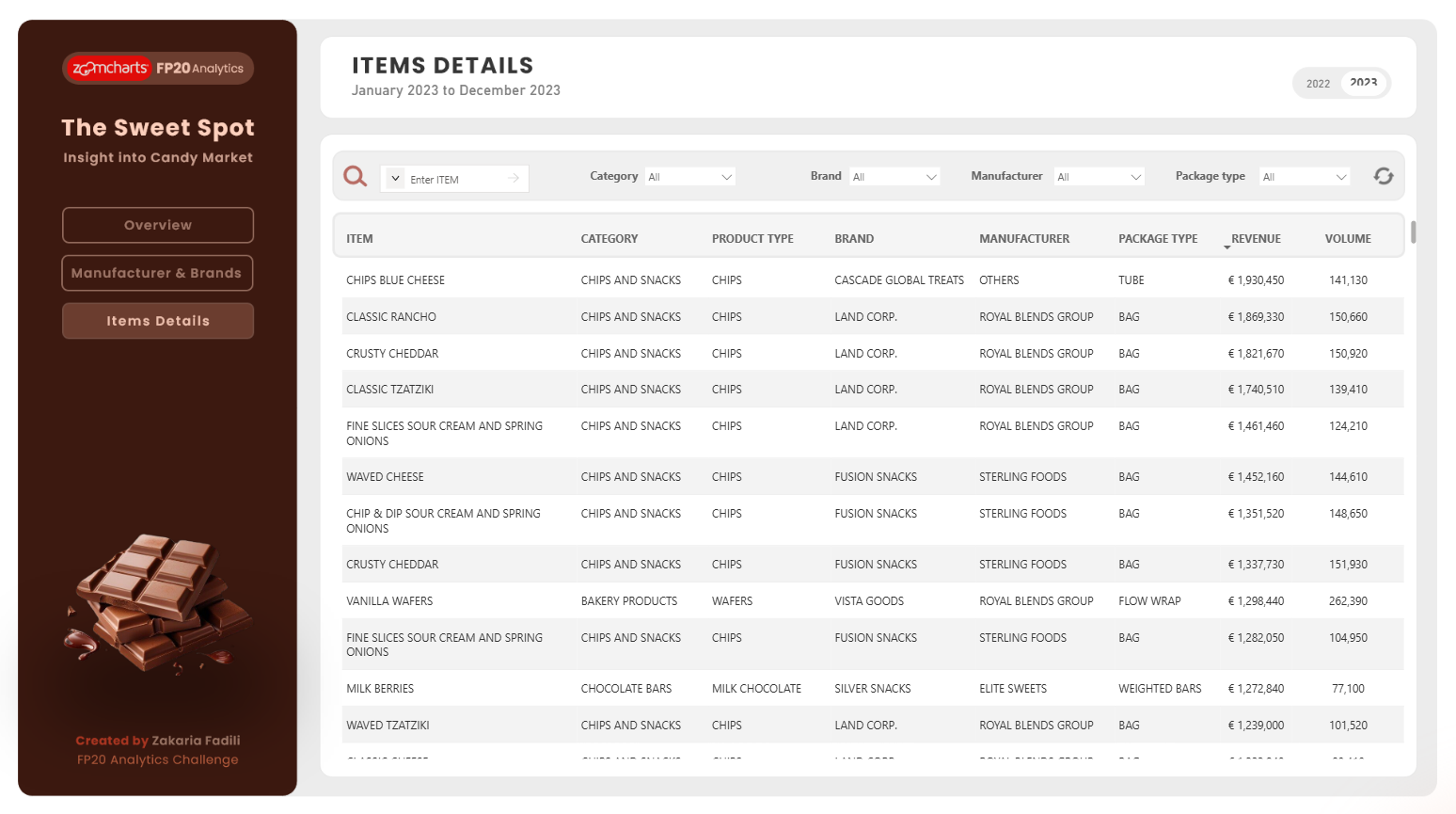Open the Brand filter dropdown

(894, 177)
